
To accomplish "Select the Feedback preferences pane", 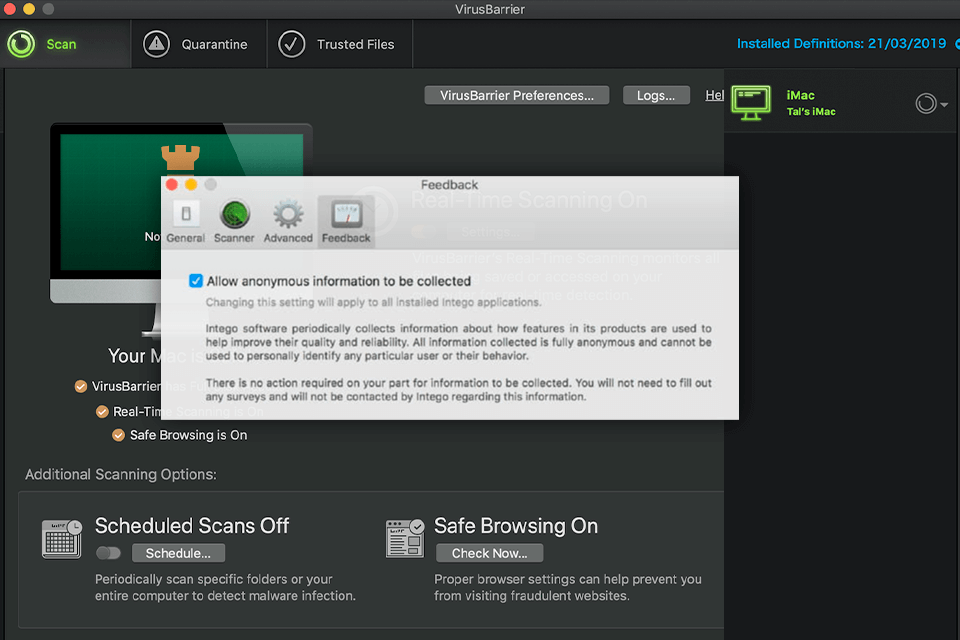I will point(346,221).
